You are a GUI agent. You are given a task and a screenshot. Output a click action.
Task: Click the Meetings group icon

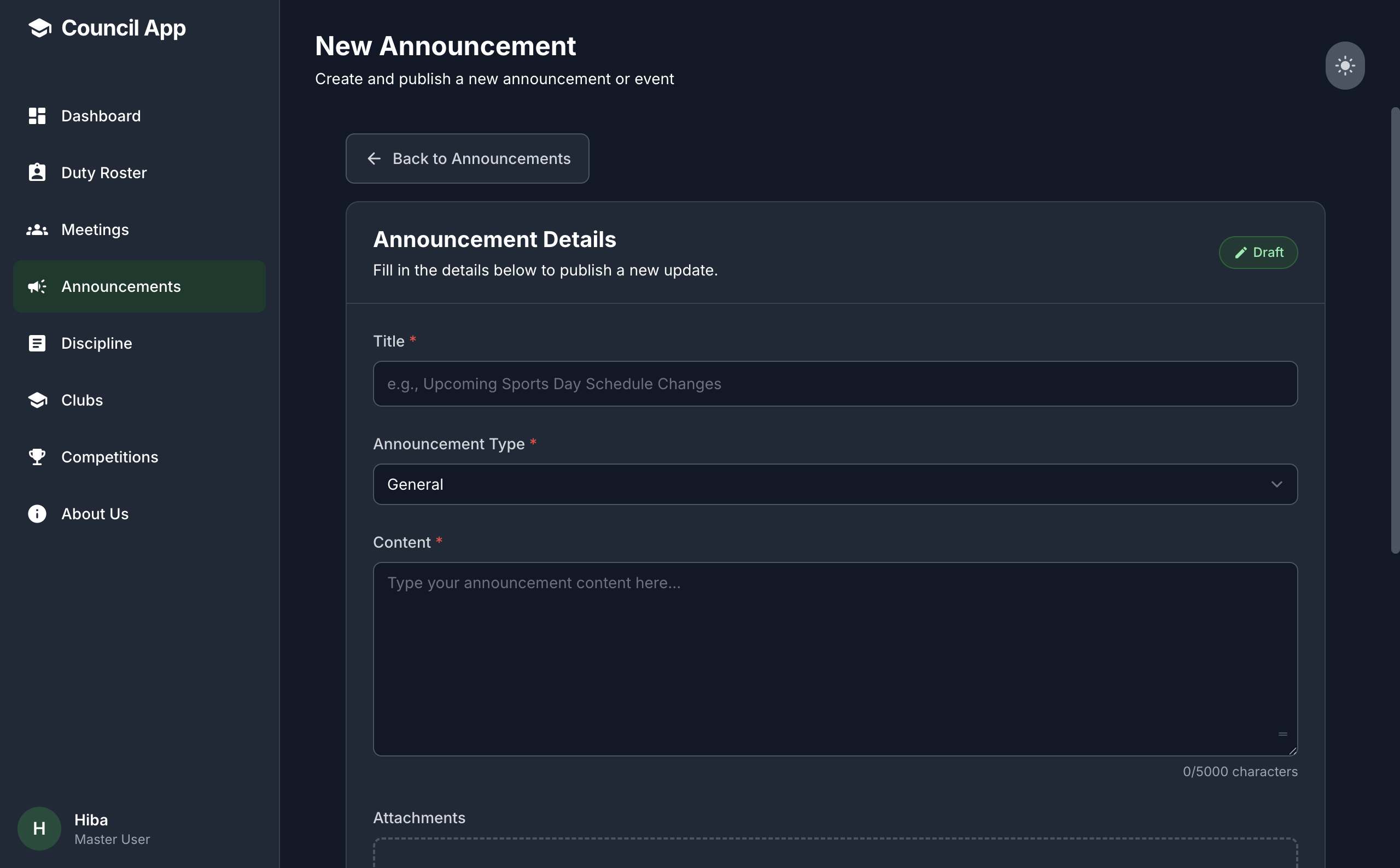point(37,230)
